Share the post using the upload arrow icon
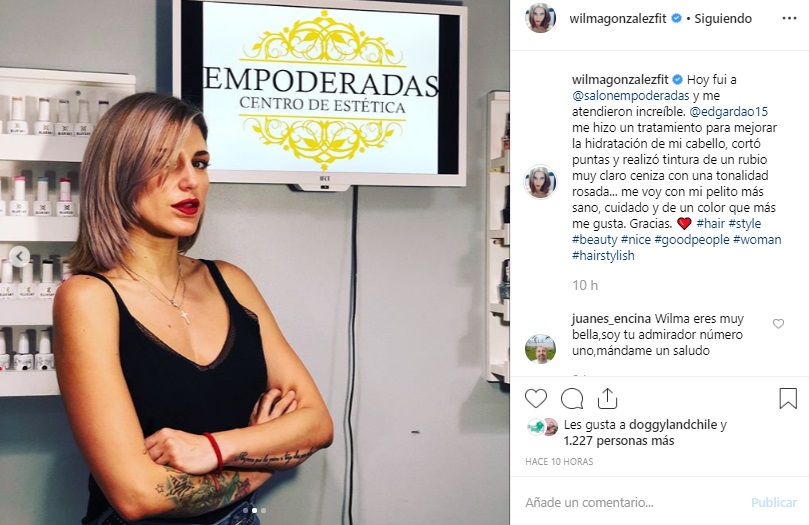809x525 pixels. pos(607,398)
